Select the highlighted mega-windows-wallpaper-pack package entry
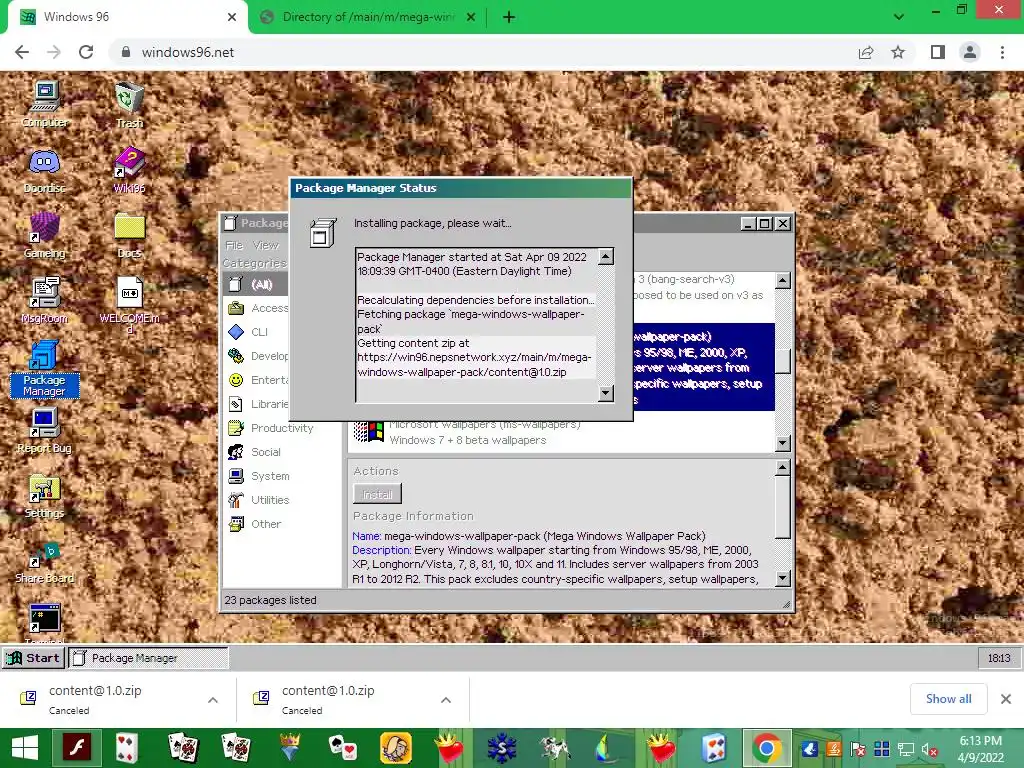This screenshot has height=768, width=1024. tap(703, 367)
